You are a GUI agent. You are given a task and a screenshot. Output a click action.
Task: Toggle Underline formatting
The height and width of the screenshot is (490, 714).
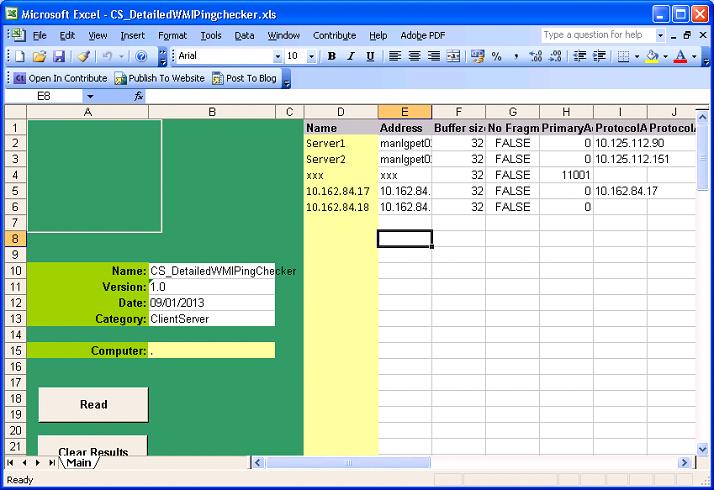click(370, 56)
